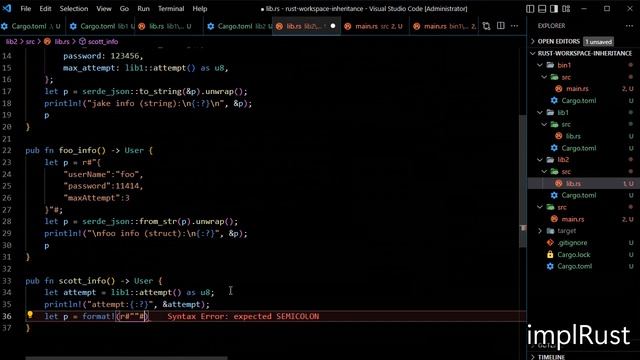Expand the target folder
The height and width of the screenshot is (360, 640).
(567, 231)
